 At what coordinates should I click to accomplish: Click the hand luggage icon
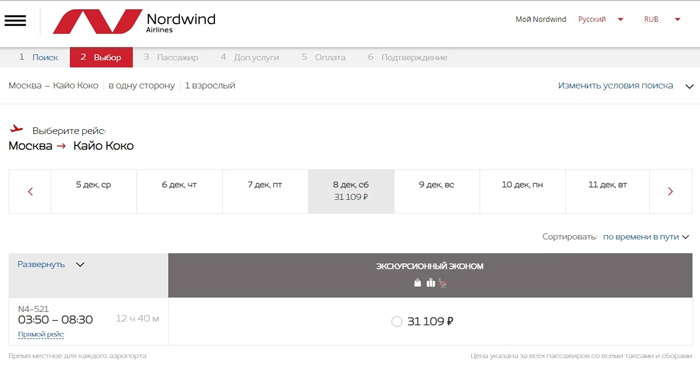click(x=417, y=282)
